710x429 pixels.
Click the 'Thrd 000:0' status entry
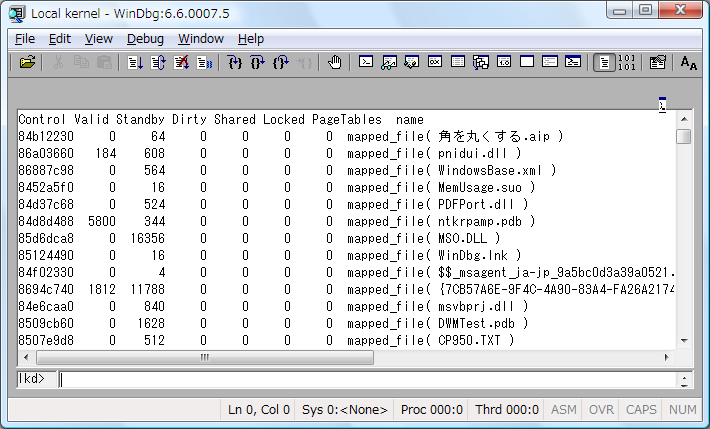(507, 410)
